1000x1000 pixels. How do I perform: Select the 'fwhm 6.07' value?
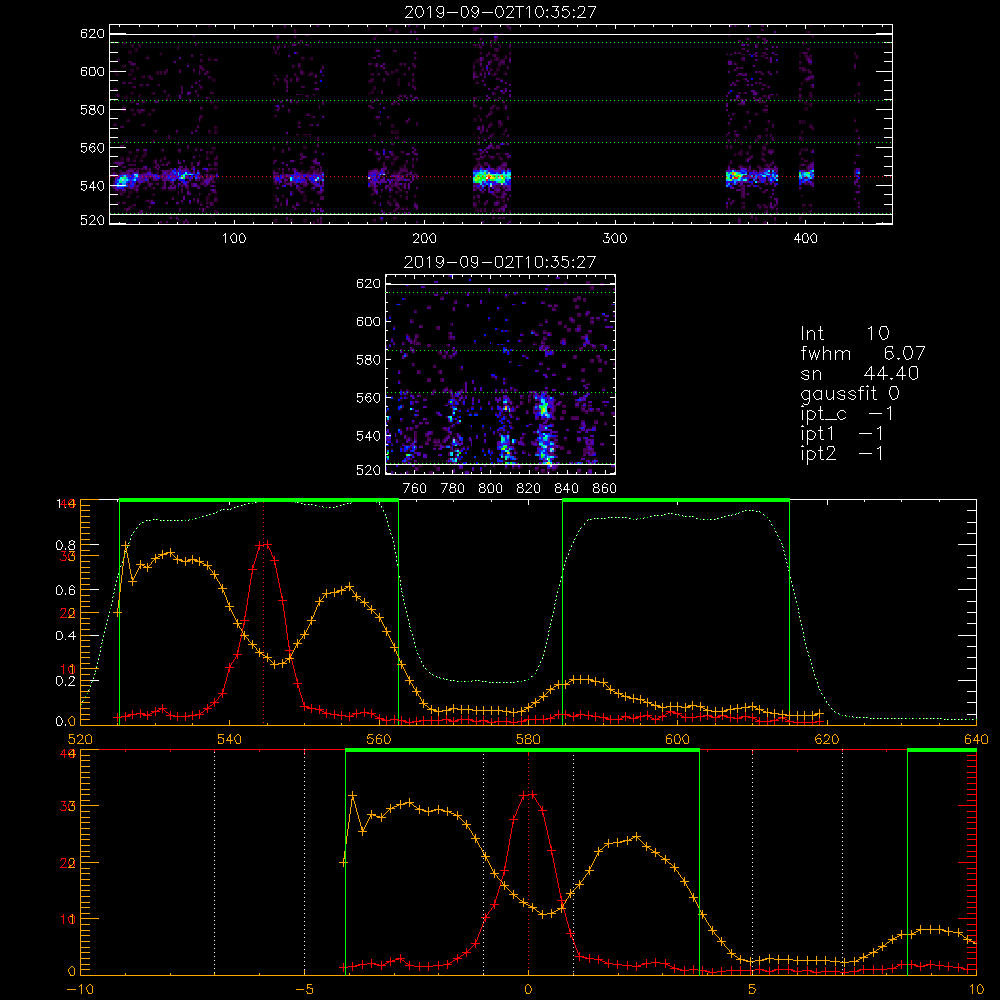[x=863, y=353]
